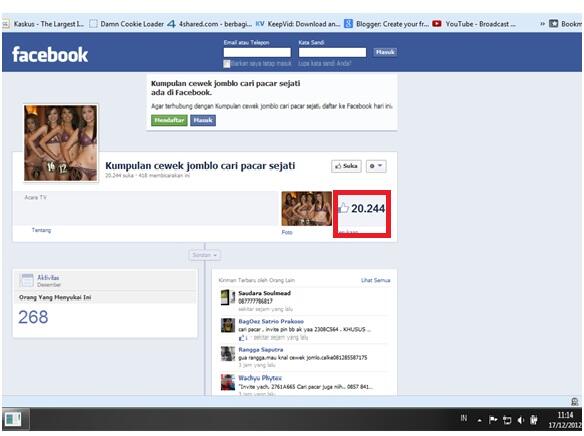Open the Foto thumbnail
Image resolution: width=584 pixels, height=436 pixels.
(x=307, y=209)
